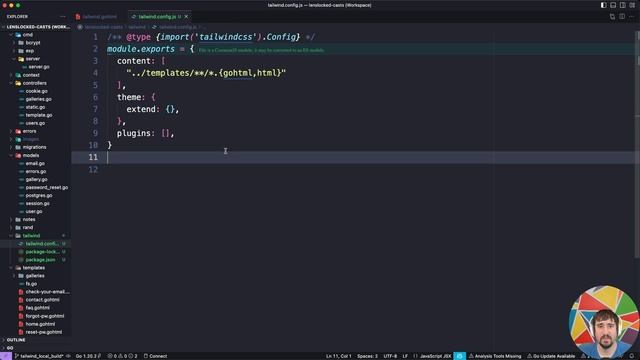Image resolution: width=640 pixels, height=360 pixels.
Task: Open the customize layout icon
Action: click(632, 5)
